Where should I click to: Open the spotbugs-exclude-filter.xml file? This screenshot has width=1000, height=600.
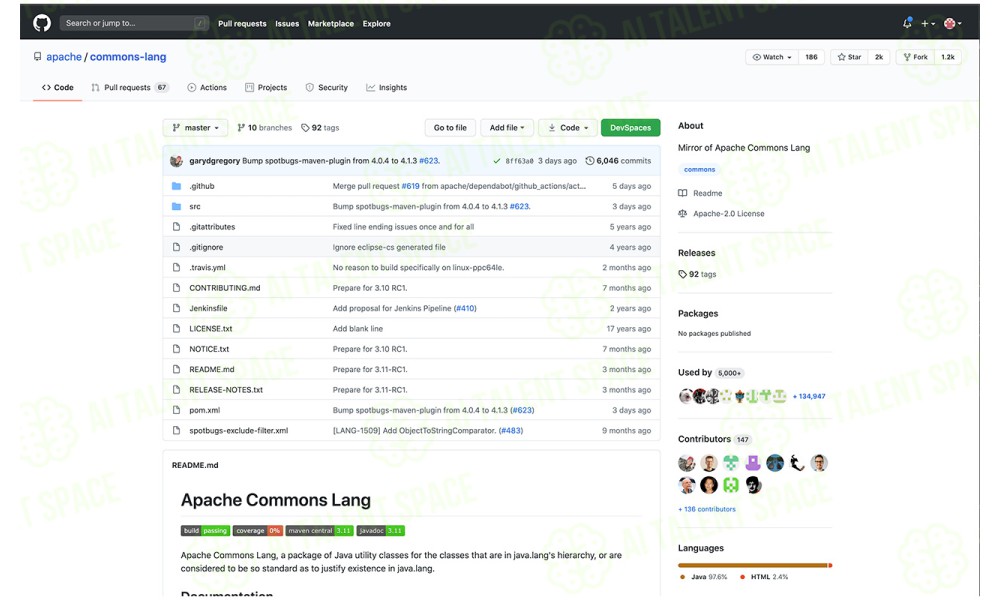pyautogui.click(x=239, y=431)
